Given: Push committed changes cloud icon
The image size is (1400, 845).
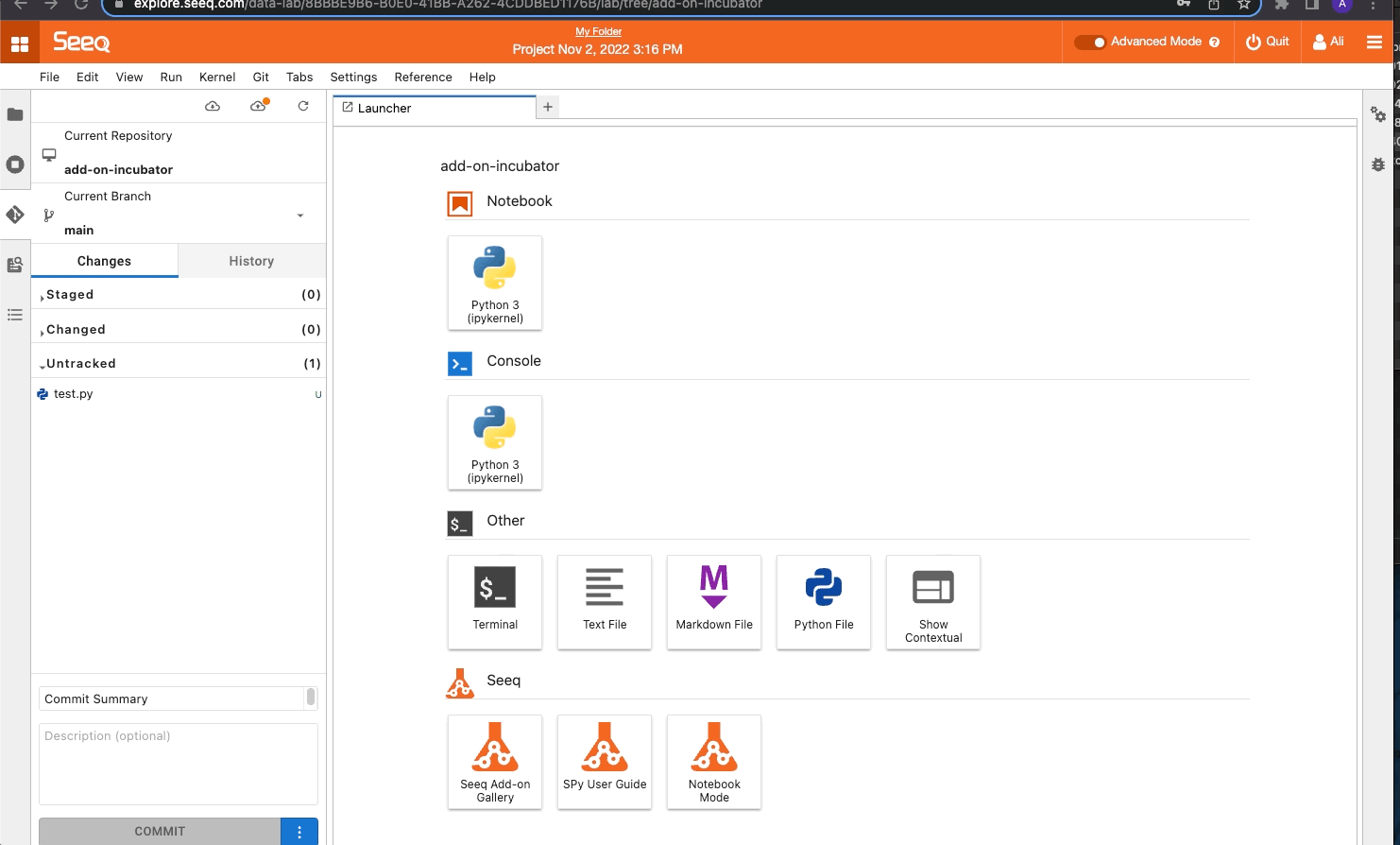Looking at the screenshot, I should [258, 107].
